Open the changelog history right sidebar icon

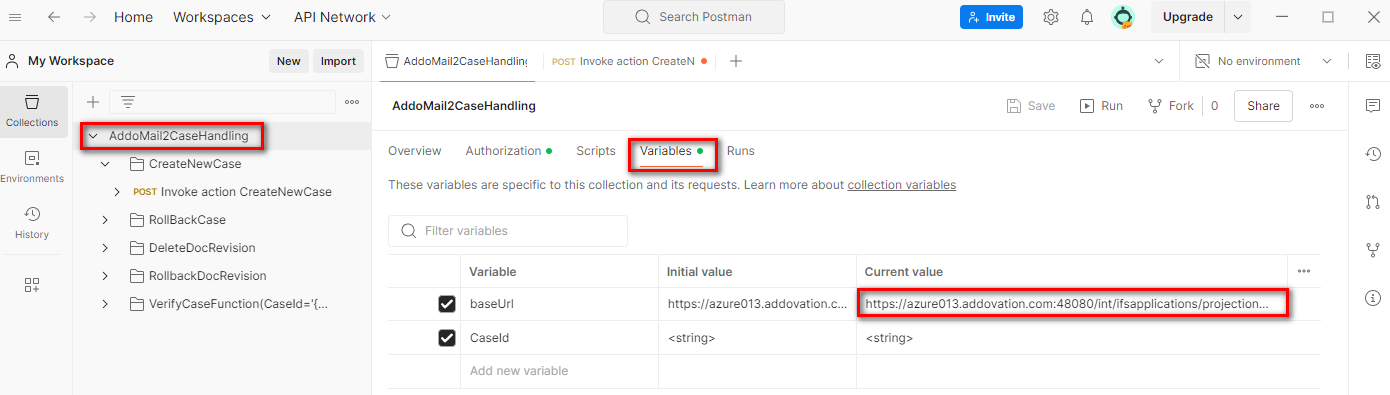(x=1372, y=154)
